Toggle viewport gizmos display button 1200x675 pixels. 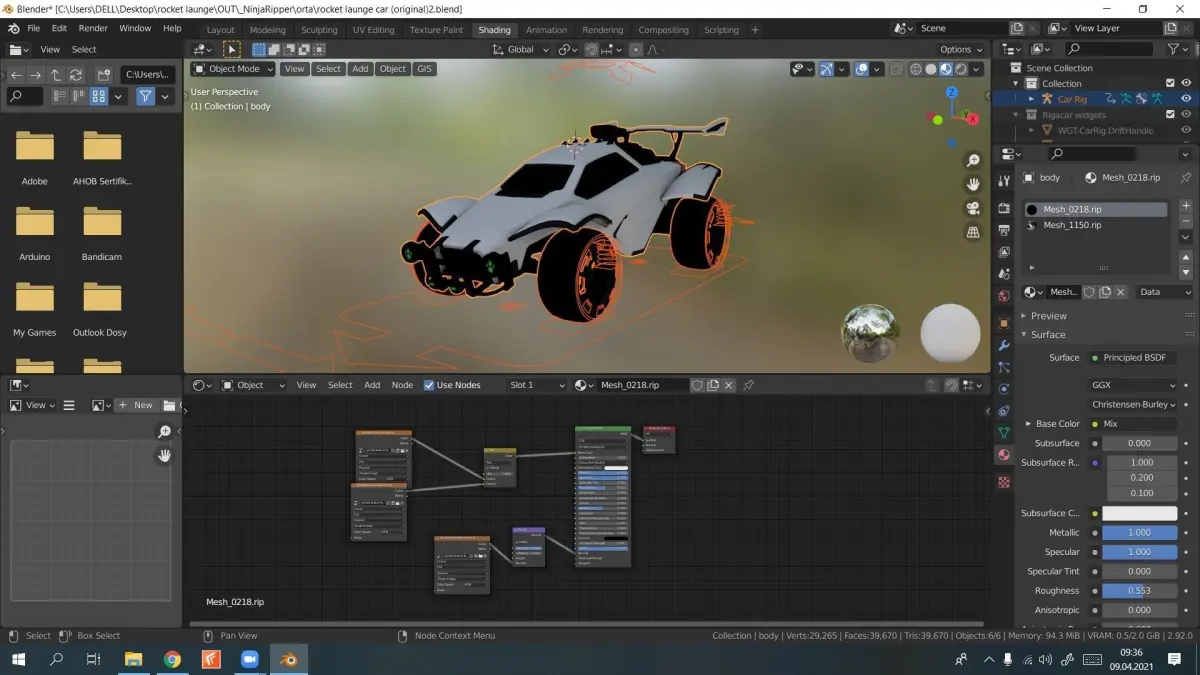point(827,69)
